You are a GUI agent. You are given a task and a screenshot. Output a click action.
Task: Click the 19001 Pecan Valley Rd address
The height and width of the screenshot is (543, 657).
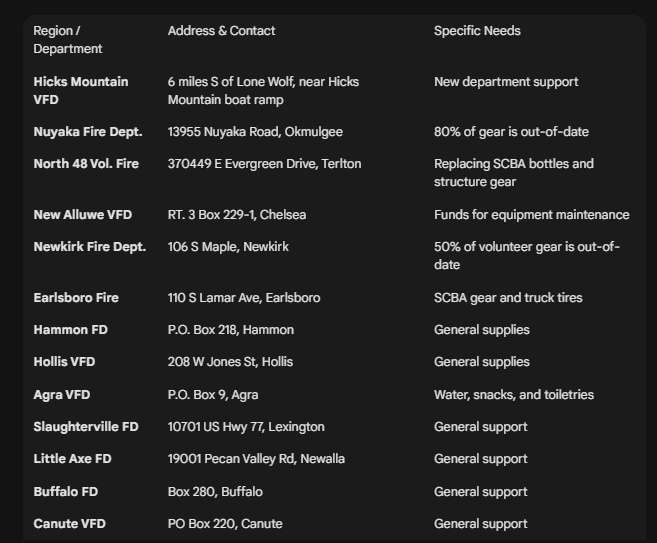pos(256,459)
